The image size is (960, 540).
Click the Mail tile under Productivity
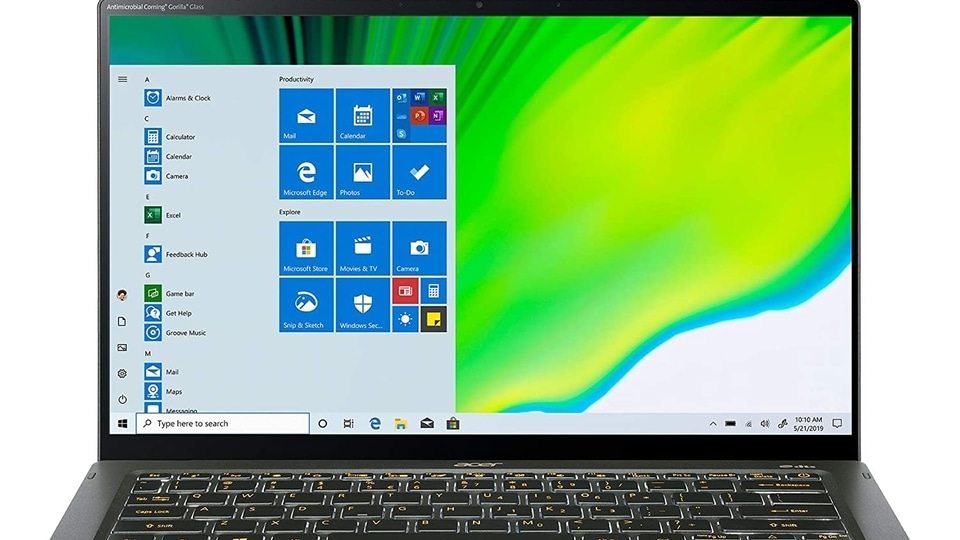[x=306, y=116]
